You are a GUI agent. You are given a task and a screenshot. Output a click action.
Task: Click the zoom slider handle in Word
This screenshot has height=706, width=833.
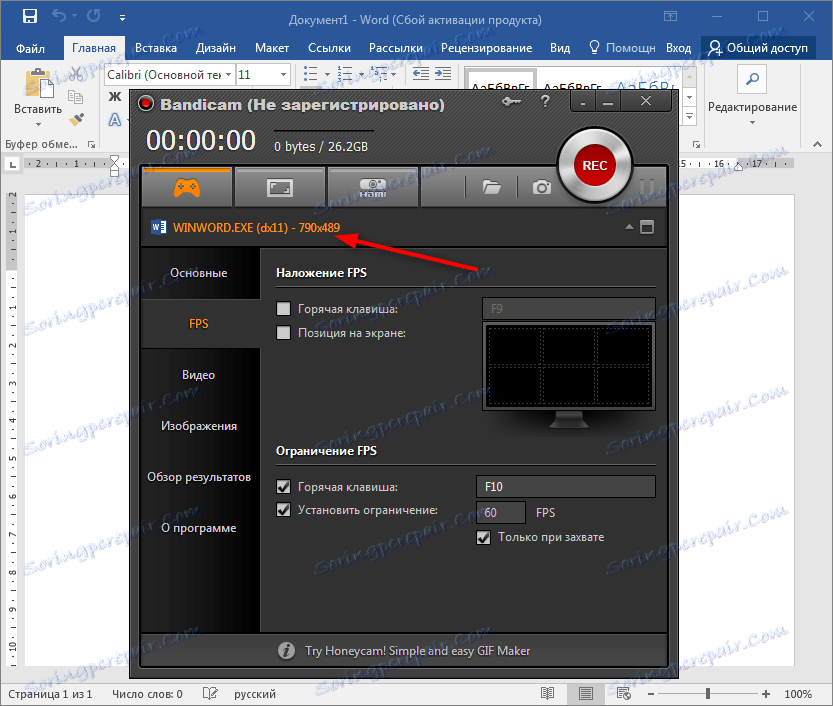[708, 693]
